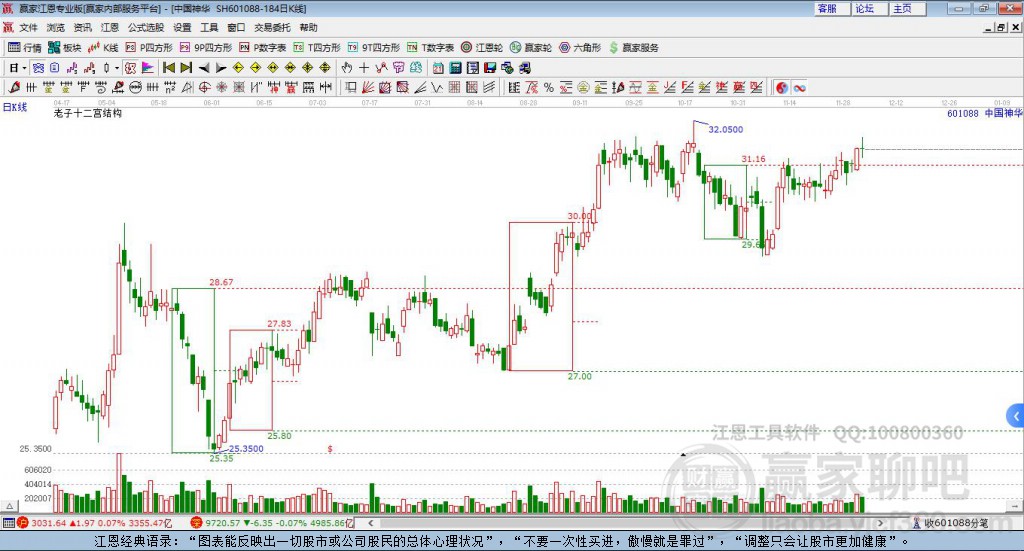Screen dimensions: 1024x551
Task: Select the blue infinity loop icon
Action: click(799, 87)
